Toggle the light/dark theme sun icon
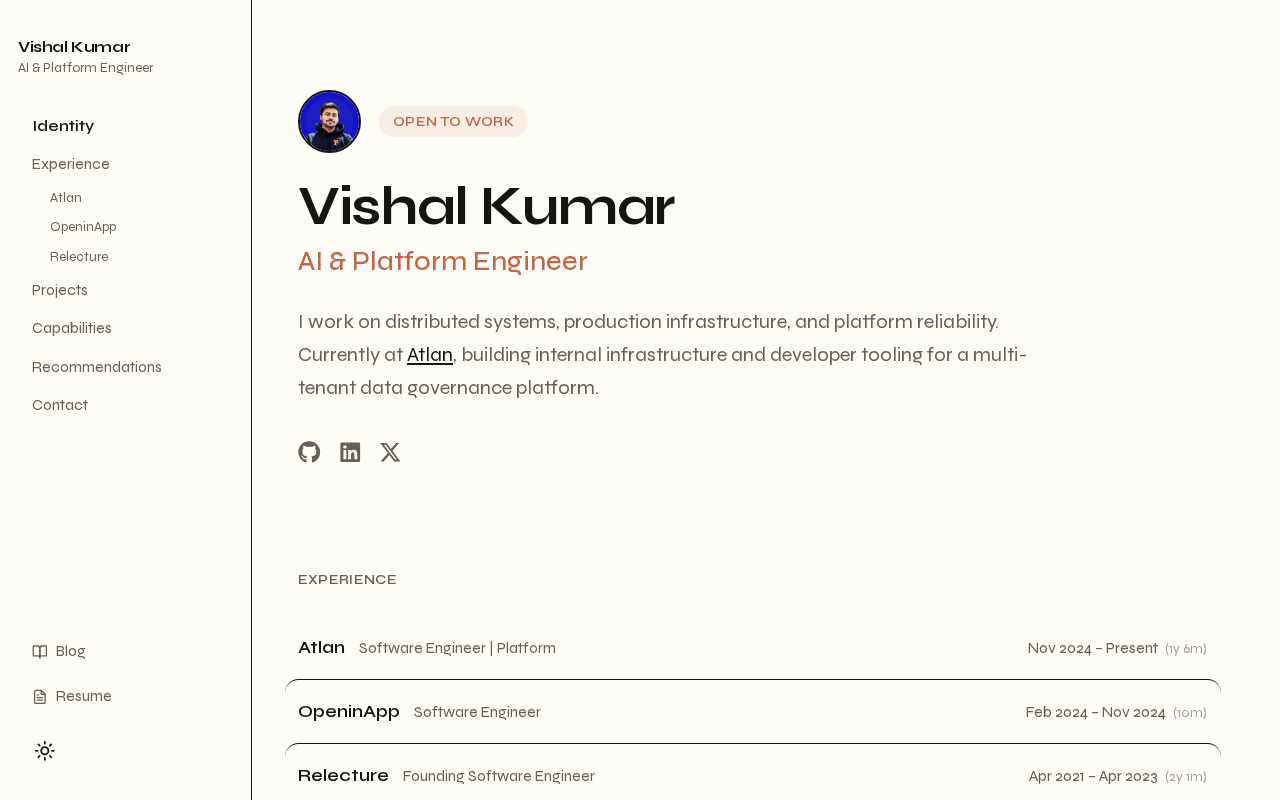 (x=45, y=751)
